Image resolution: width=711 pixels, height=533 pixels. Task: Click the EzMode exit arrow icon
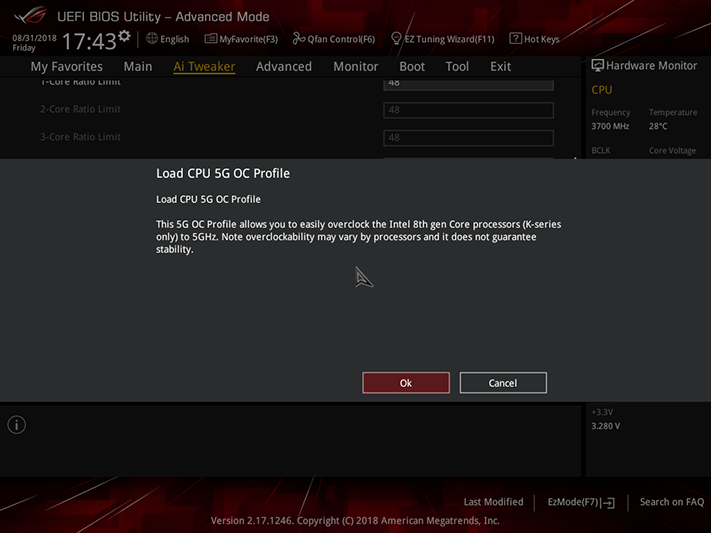(x=609, y=503)
